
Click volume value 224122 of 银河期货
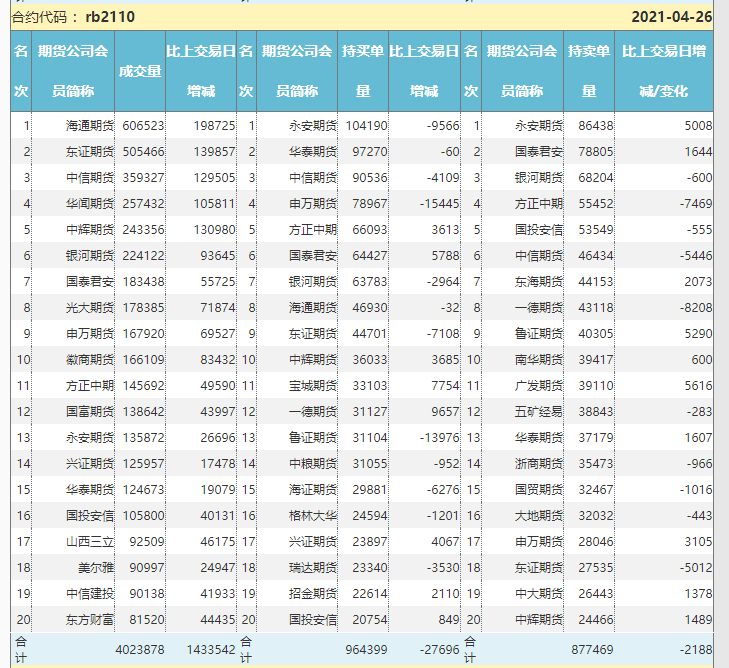tap(143, 256)
